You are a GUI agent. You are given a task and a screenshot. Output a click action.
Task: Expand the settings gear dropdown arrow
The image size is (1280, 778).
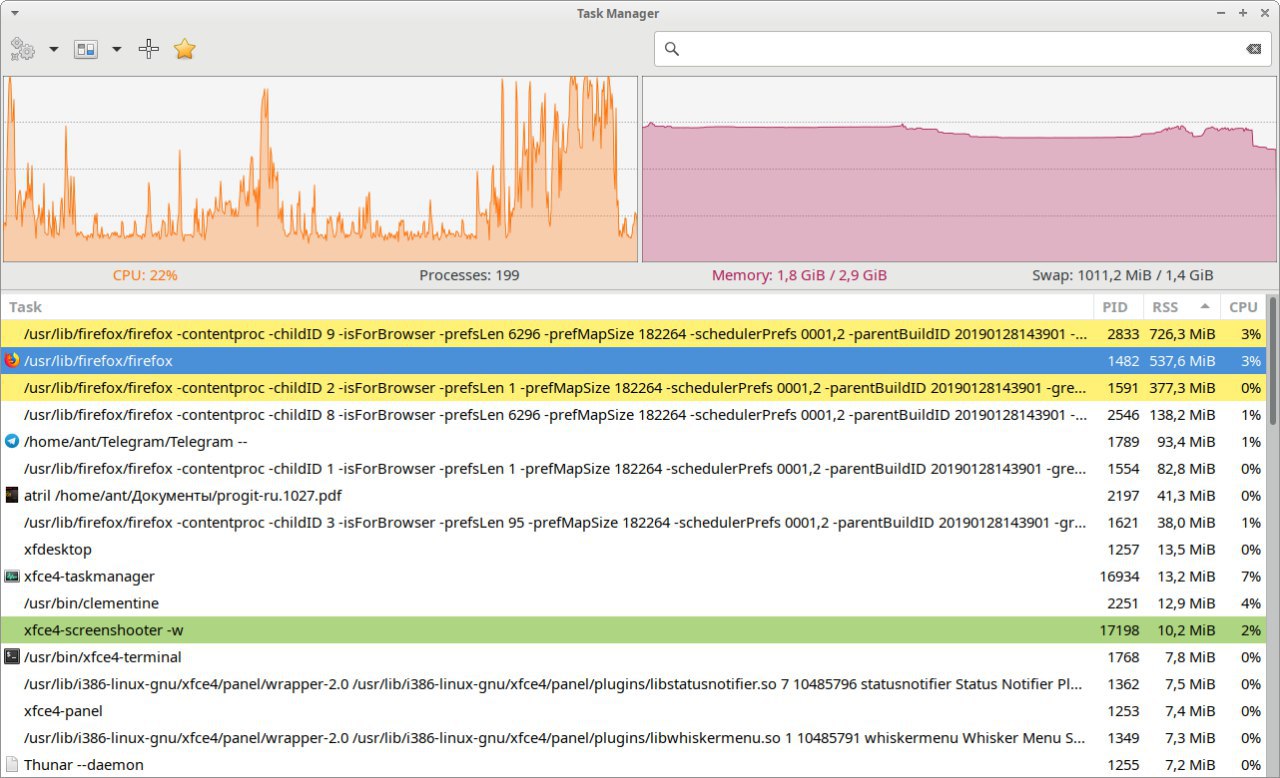53,49
